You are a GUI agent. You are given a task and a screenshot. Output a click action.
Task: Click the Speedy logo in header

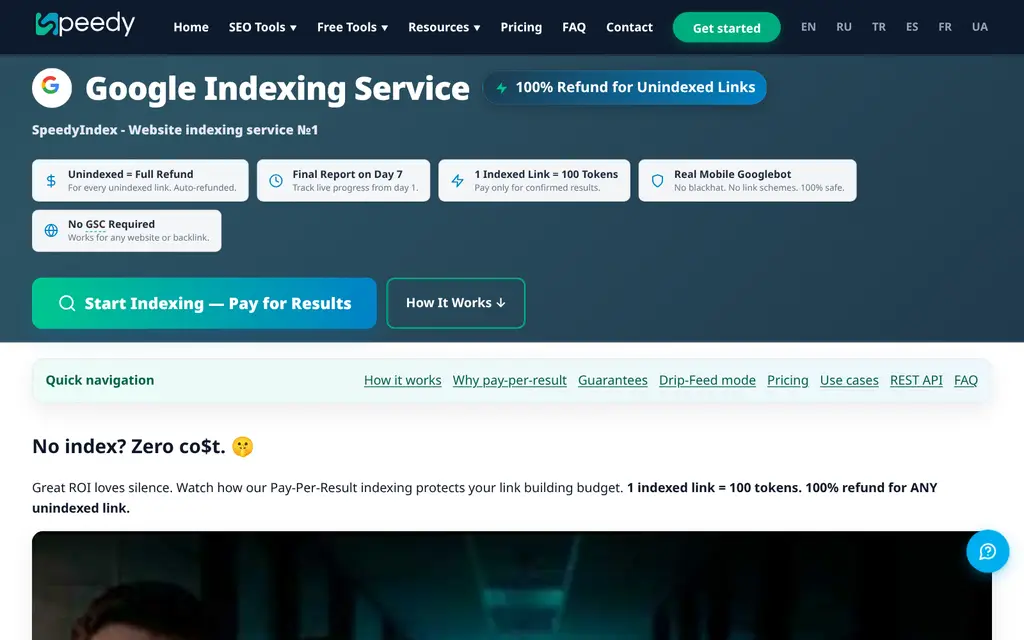tap(85, 24)
